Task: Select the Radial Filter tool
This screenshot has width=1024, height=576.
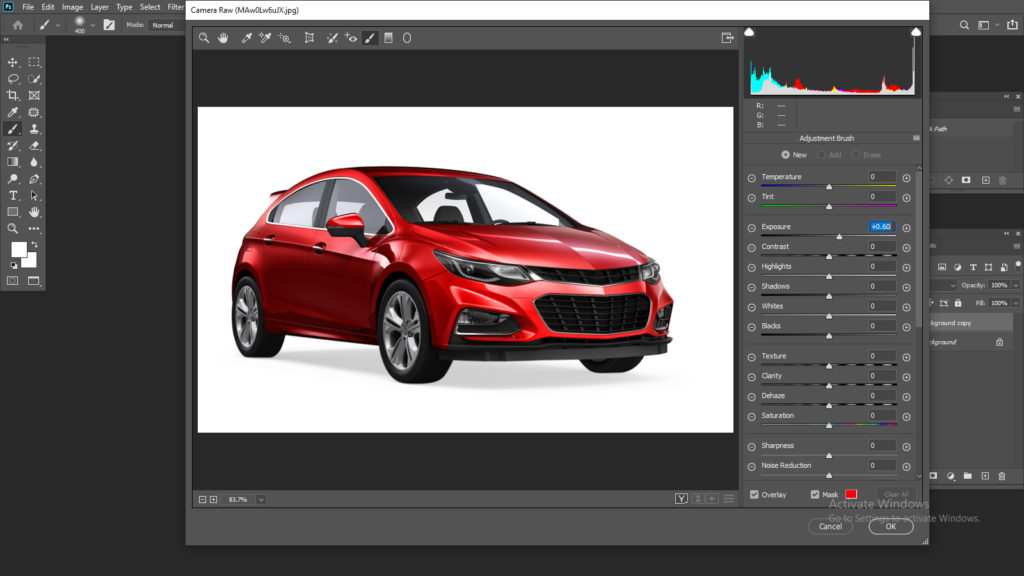Action: 407,38
